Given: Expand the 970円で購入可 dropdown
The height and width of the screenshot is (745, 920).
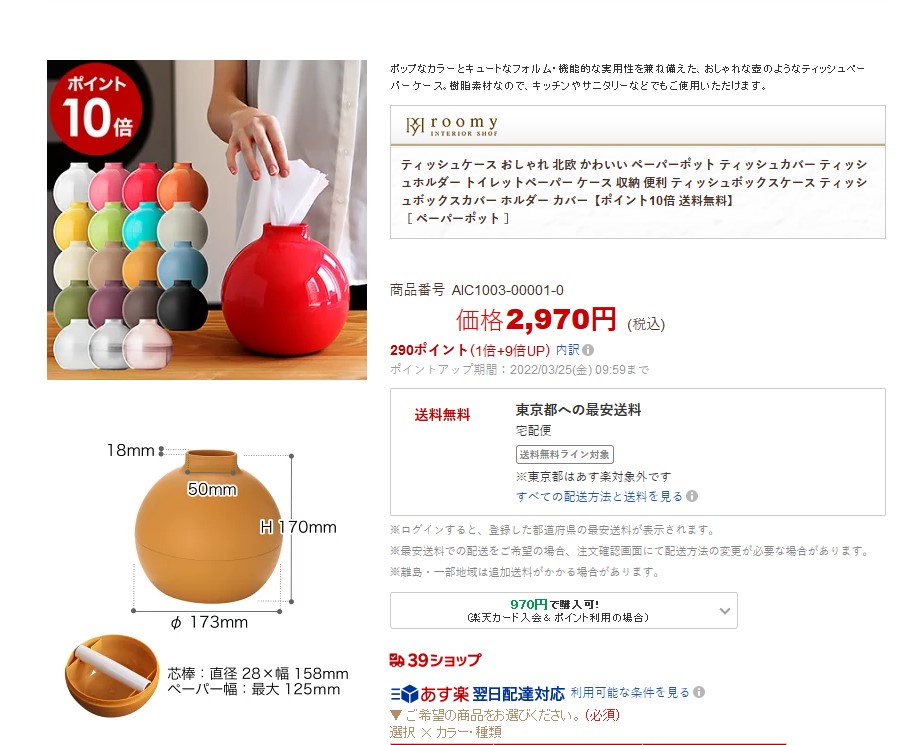Looking at the screenshot, I should [563, 611].
